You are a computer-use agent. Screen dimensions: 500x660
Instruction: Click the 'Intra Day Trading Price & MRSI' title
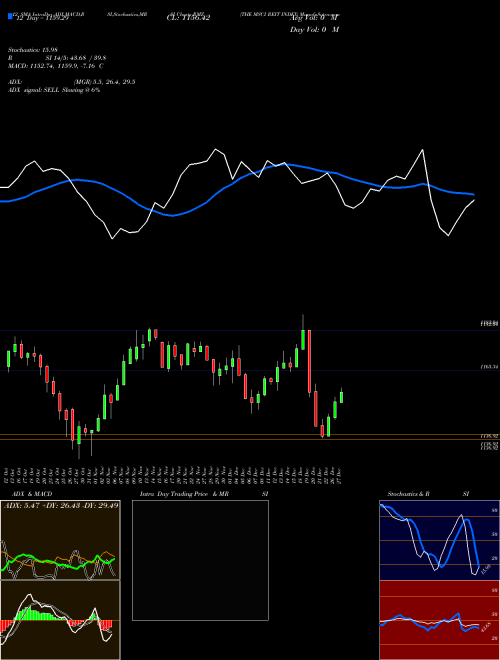pos(204,494)
